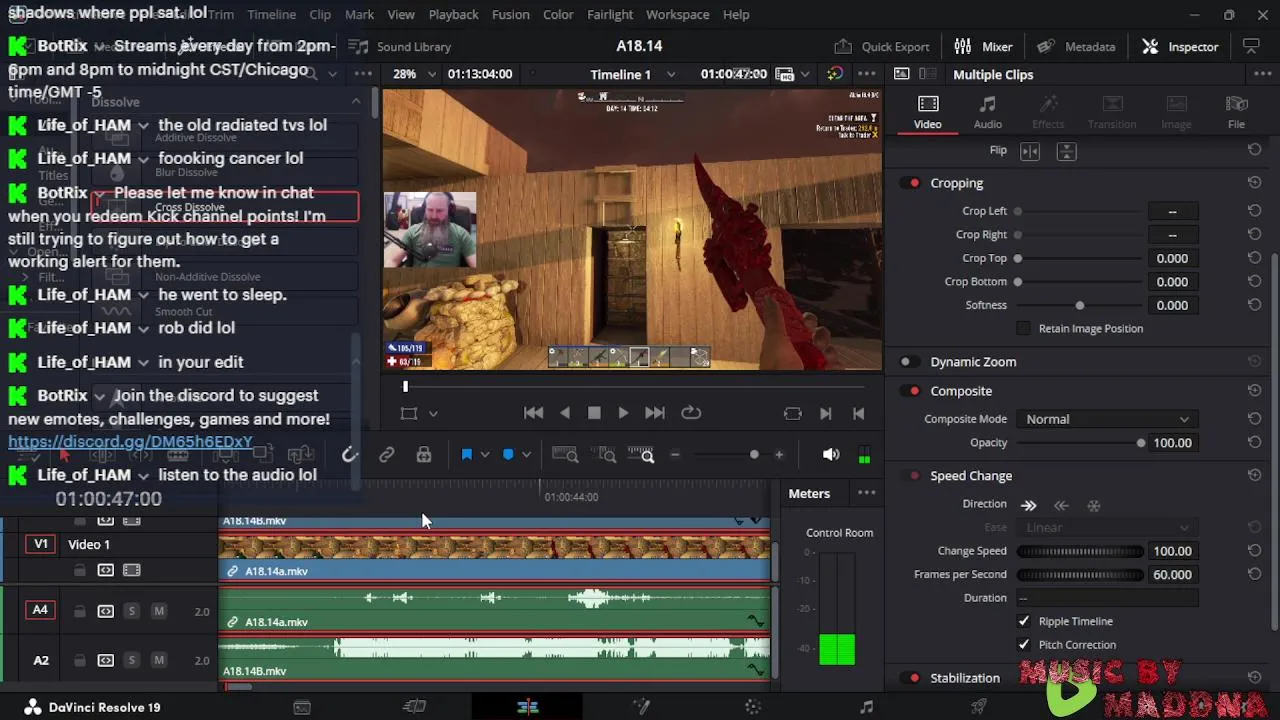
Task: Open Composite Mode dropdown set to Normal
Action: tap(1107, 419)
